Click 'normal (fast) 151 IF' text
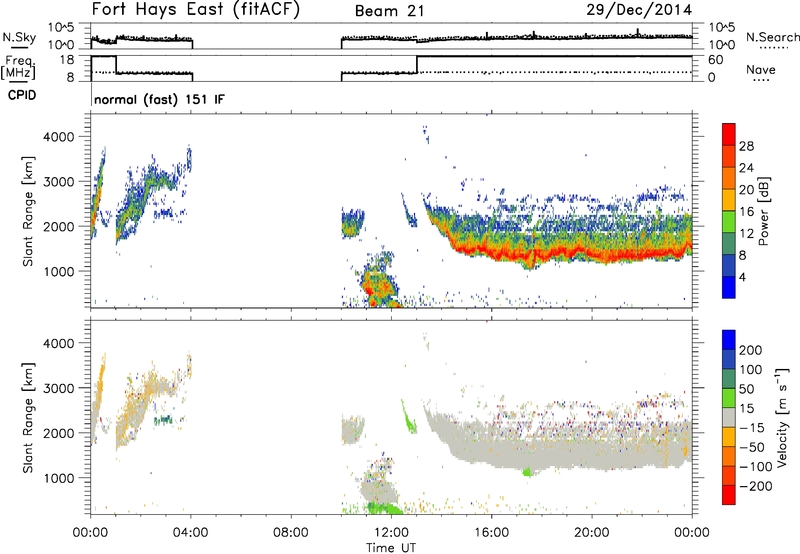This screenshot has width=800, height=554. click(x=159, y=99)
